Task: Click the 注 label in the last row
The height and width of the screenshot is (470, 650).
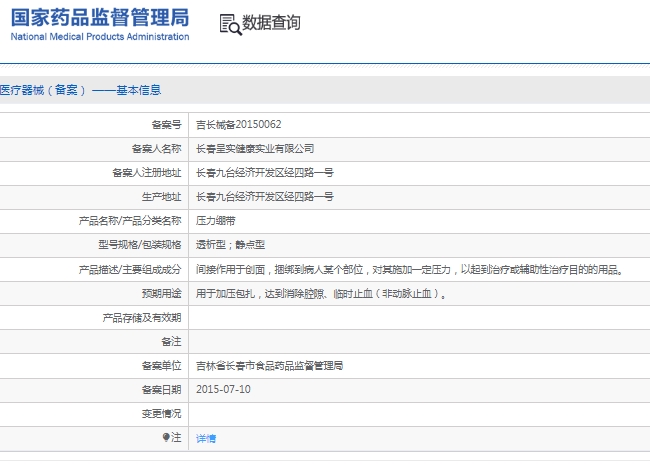Action: 176,437
